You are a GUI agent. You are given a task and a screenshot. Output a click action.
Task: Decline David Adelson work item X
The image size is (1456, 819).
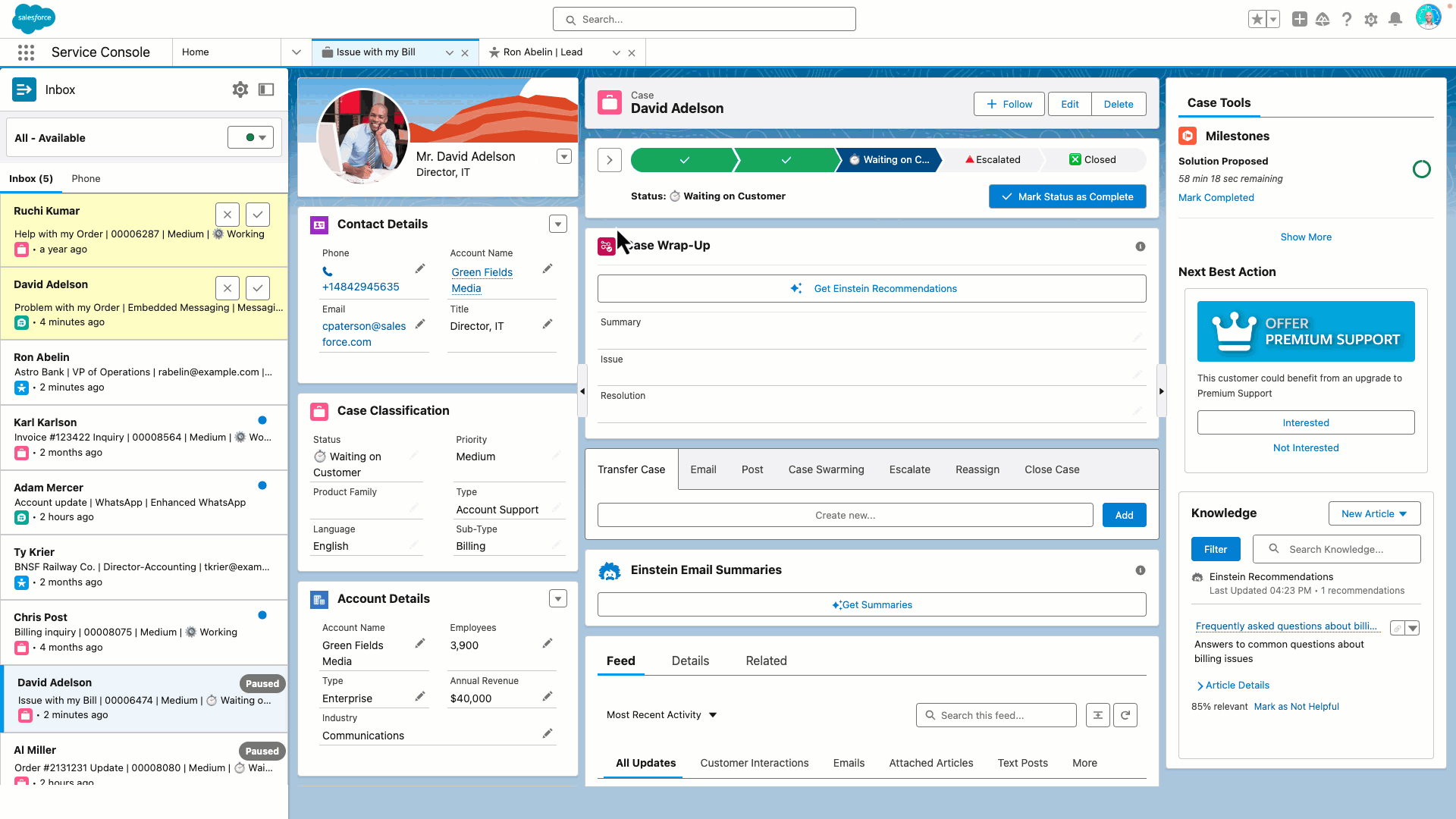[x=227, y=288]
